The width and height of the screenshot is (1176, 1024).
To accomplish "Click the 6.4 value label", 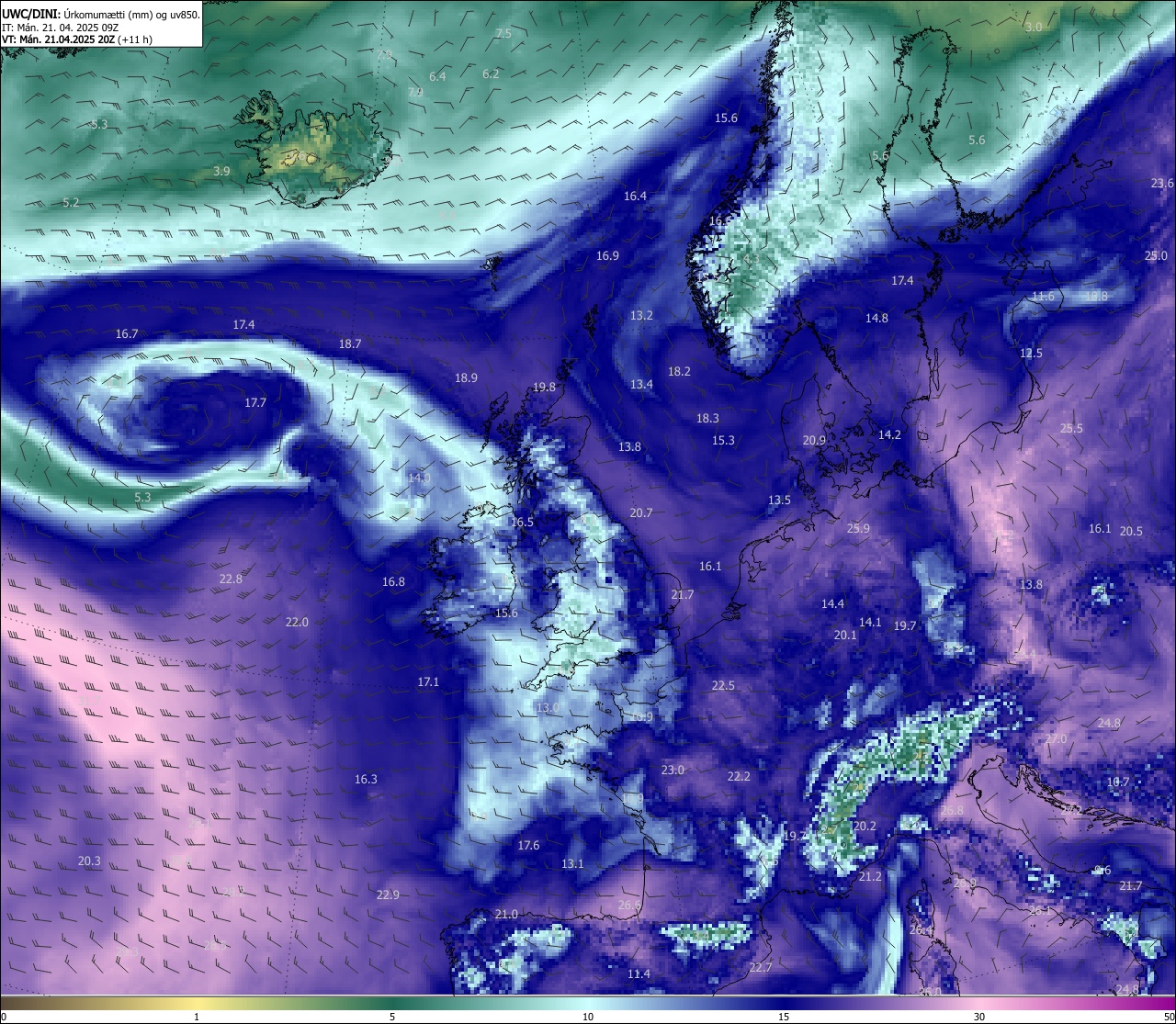I will click(x=437, y=76).
